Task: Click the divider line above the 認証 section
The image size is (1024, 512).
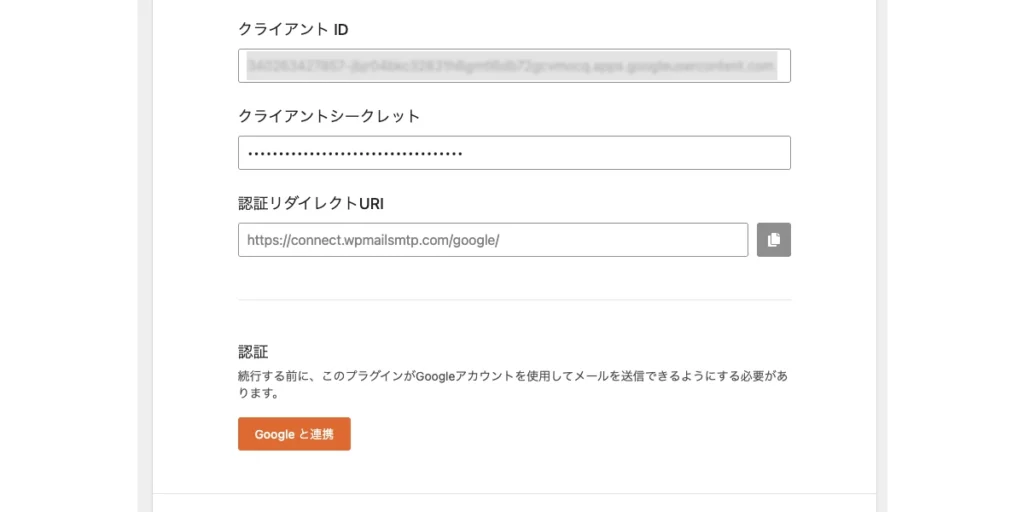Action: pos(514,299)
